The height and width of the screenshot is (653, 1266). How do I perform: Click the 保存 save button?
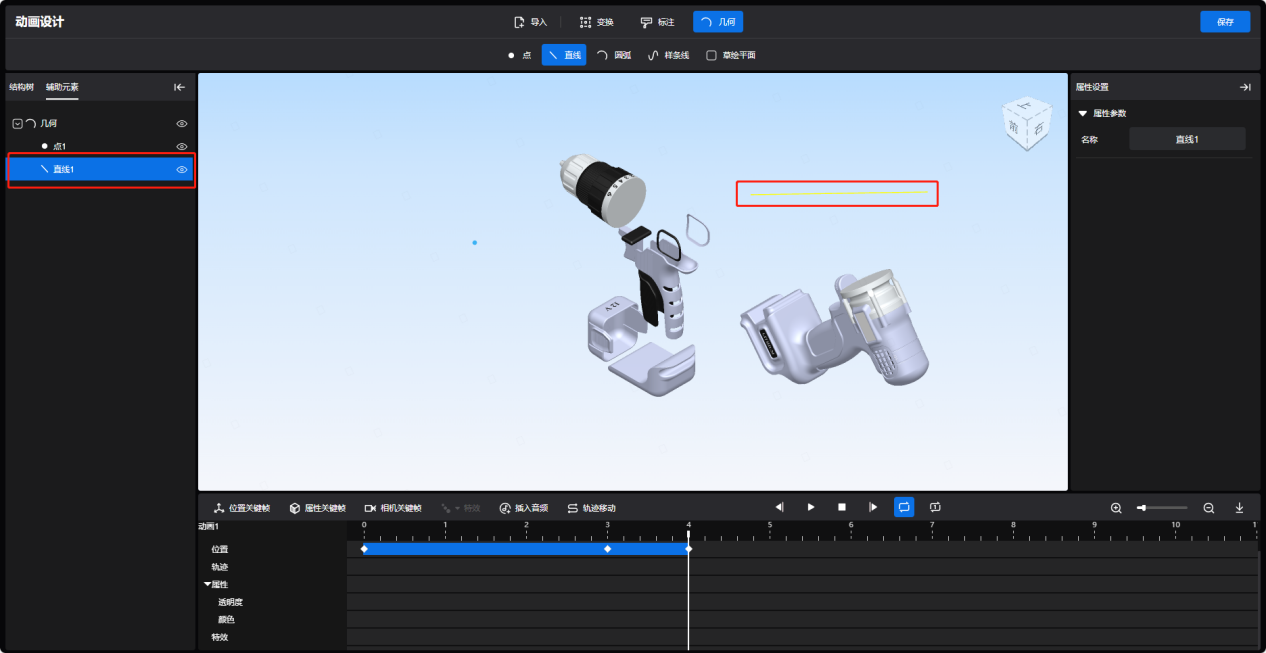[1225, 22]
